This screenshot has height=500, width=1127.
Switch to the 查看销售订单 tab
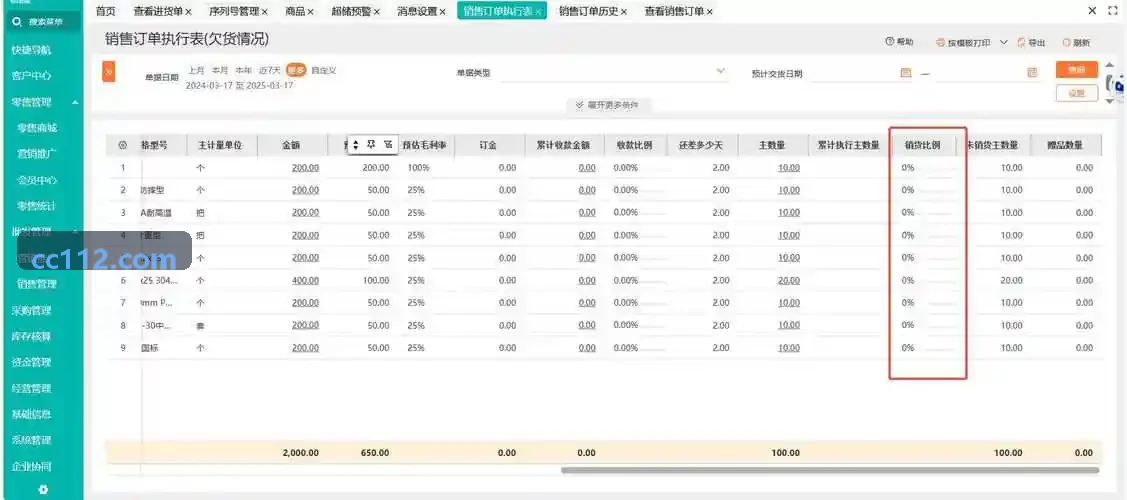(674, 11)
